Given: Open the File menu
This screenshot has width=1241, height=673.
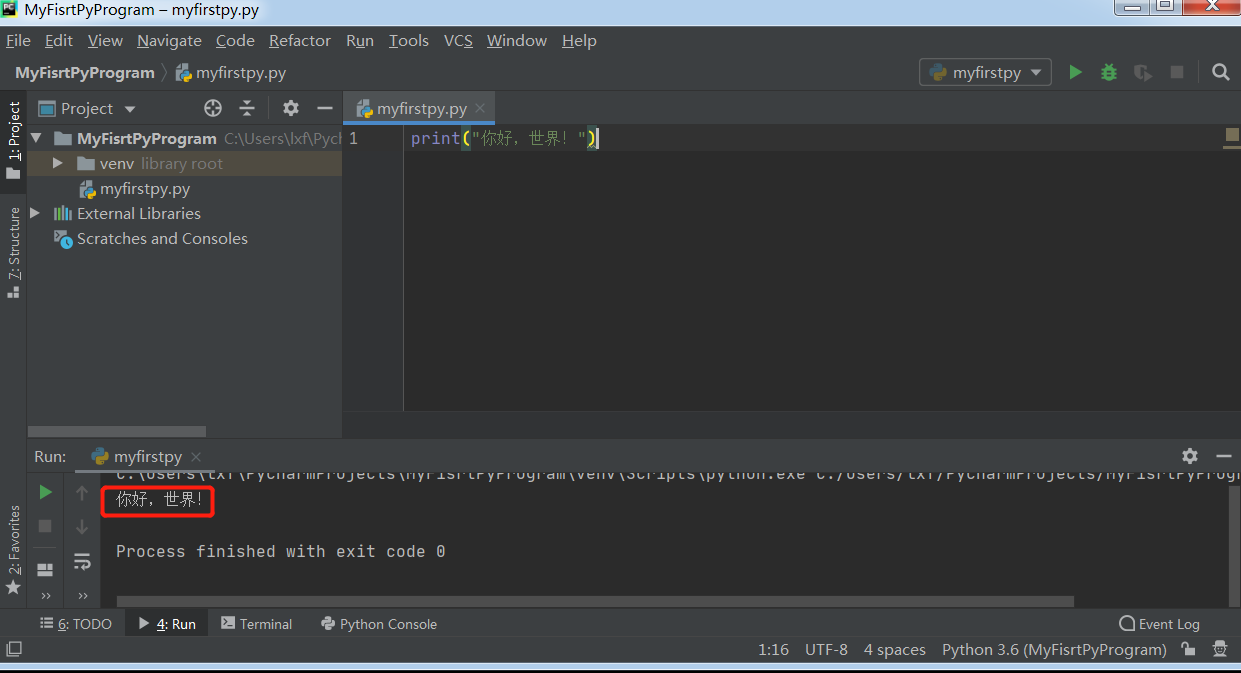Looking at the screenshot, I should click(18, 41).
